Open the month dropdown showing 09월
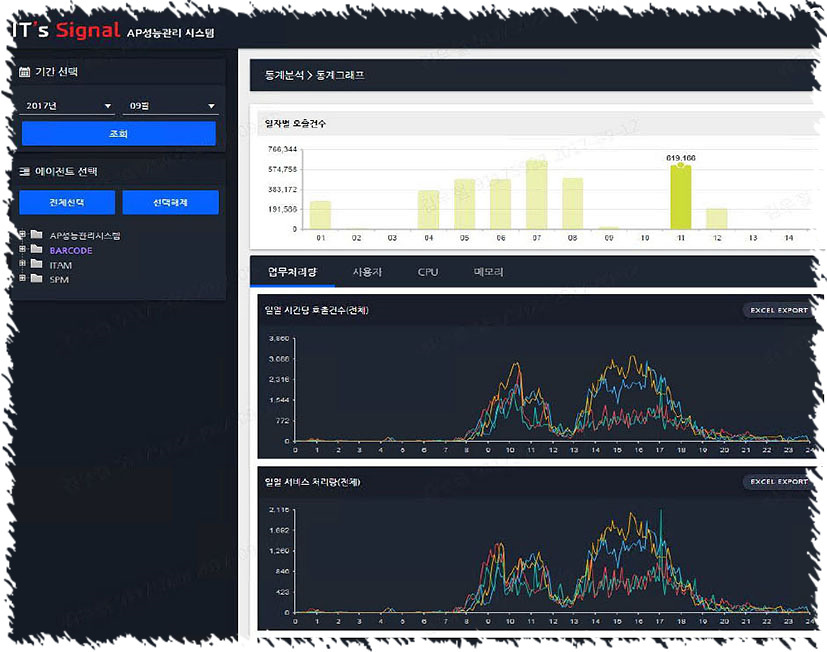Screen dimensions: 827x652 [x=170, y=106]
